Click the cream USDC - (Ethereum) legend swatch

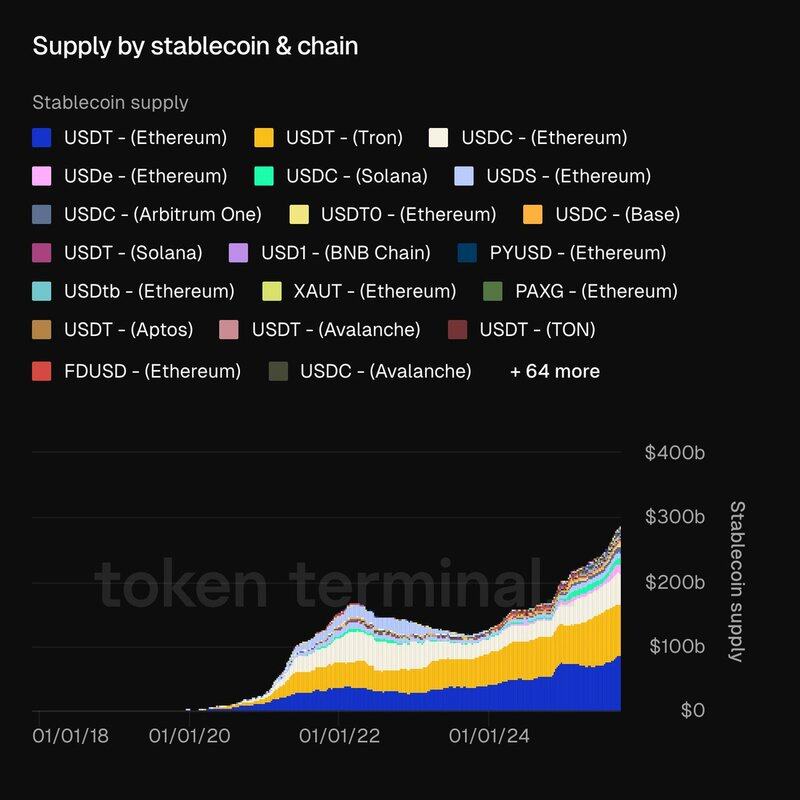point(438,137)
